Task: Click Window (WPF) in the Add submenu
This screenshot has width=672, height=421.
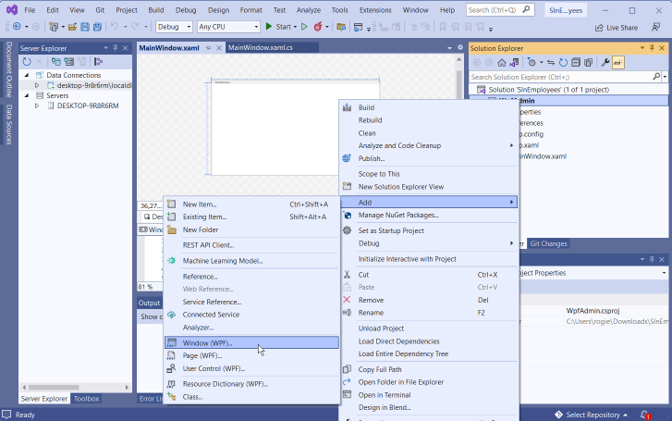Action: click(x=208, y=343)
